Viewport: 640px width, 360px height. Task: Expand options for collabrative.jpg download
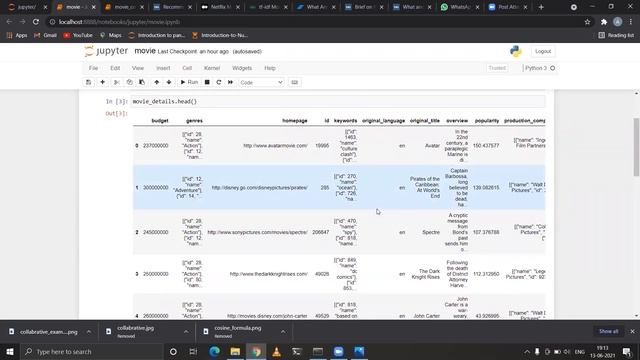click(186, 332)
